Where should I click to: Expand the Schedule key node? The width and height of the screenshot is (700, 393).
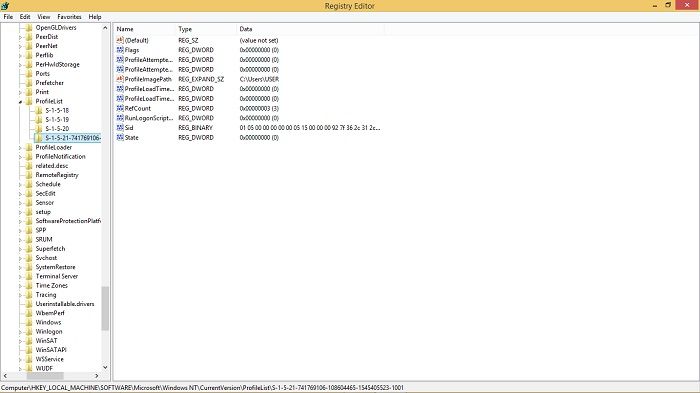(20, 184)
